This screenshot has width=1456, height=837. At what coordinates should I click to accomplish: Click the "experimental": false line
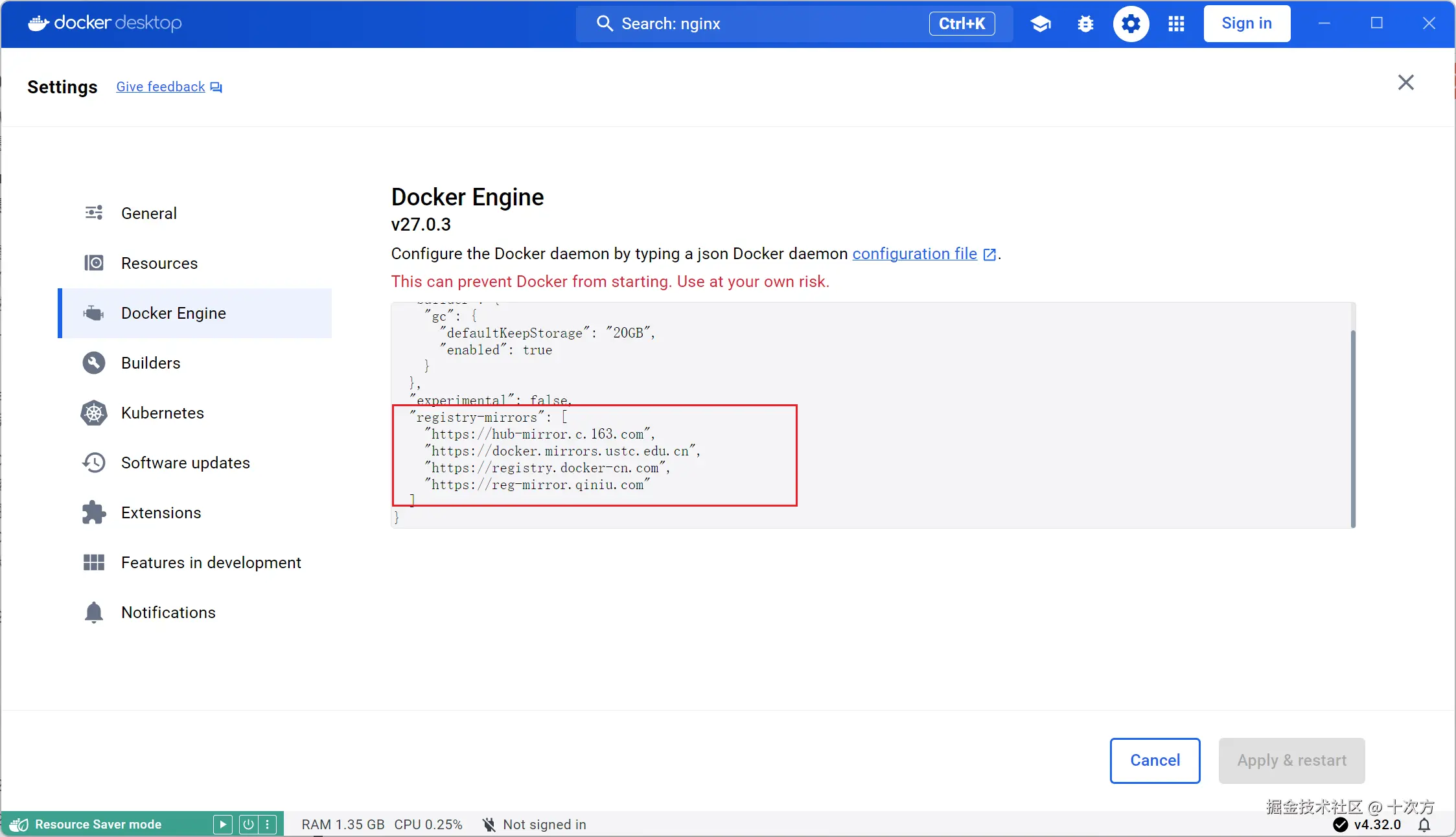491,400
